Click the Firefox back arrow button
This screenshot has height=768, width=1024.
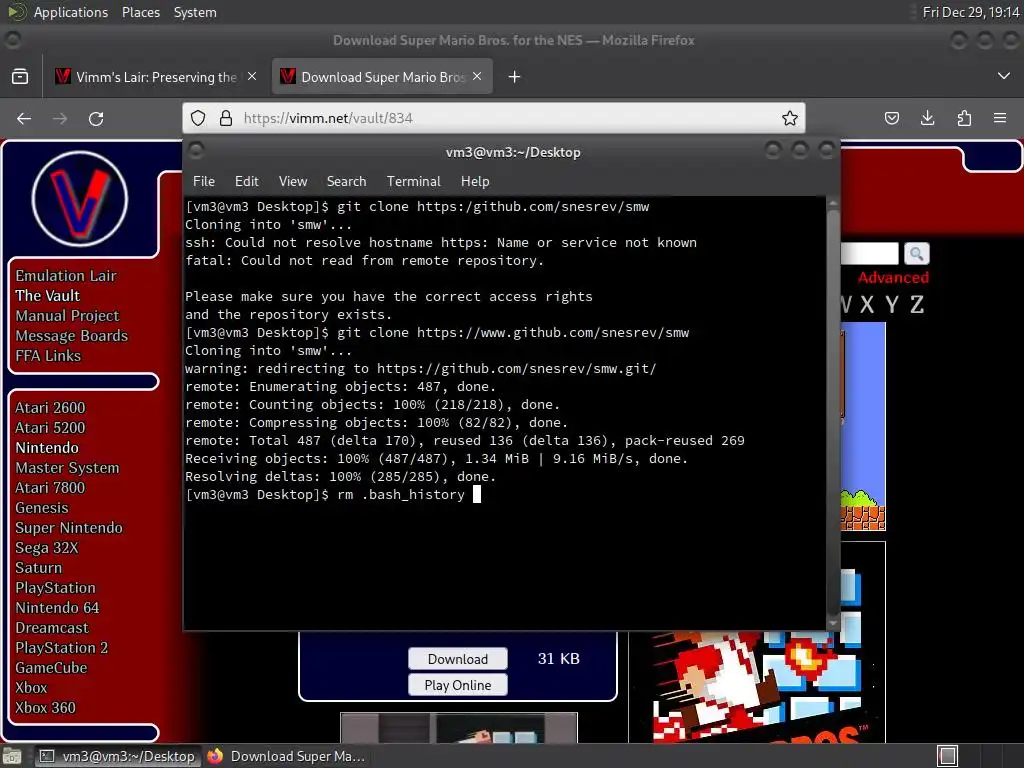click(x=24, y=118)
